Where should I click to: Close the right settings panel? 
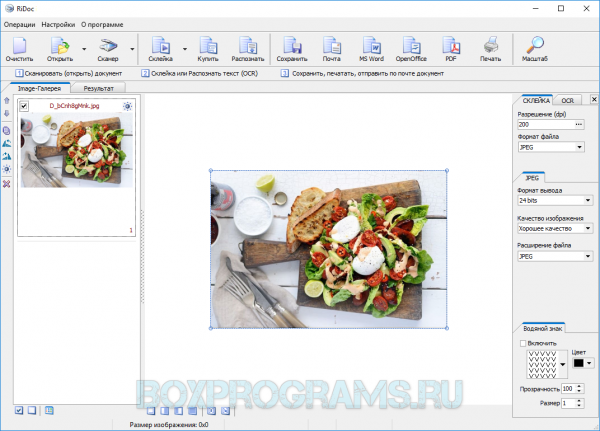pos(594,100)
